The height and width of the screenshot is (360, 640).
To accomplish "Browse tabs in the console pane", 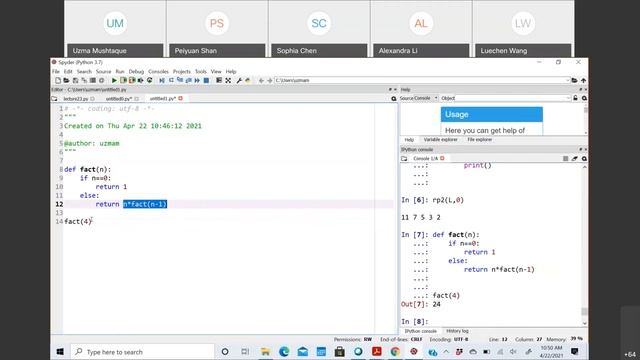I will (x=404, y=158).
